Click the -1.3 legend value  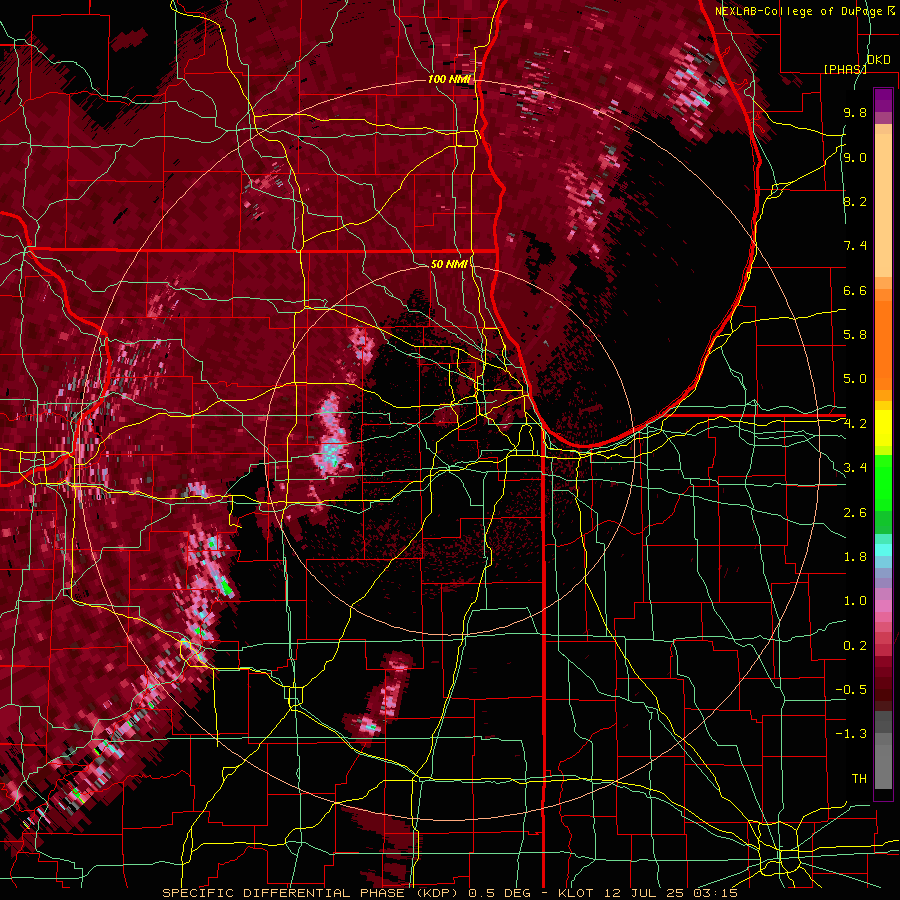(851, 734)
